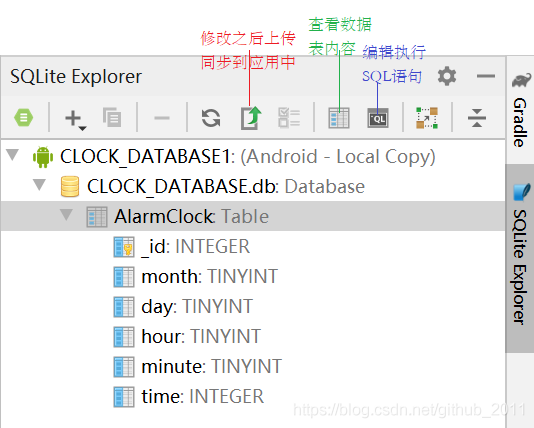
Task: Open SQLite Explorer settings gear
Action: click(447, 76)
